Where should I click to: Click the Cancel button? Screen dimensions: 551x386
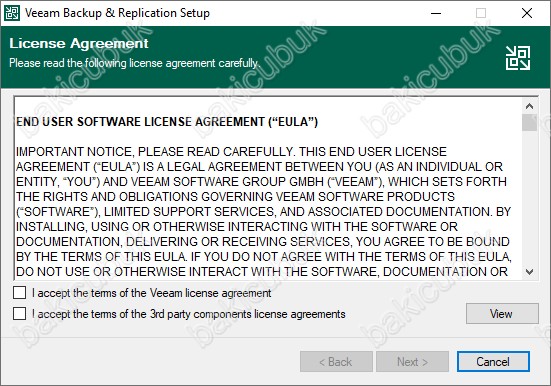pyautogui.click(x=493, y=361)
